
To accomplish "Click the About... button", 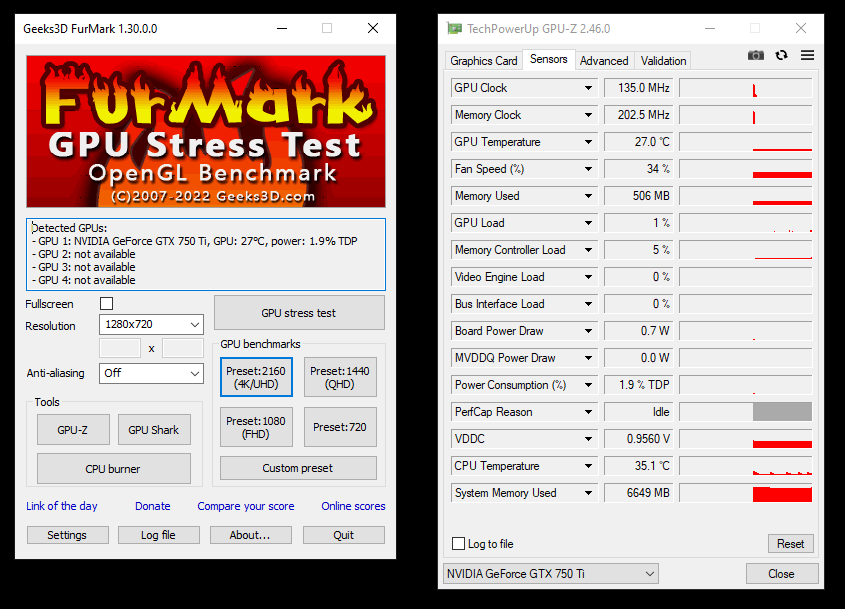I will (250, 535).
